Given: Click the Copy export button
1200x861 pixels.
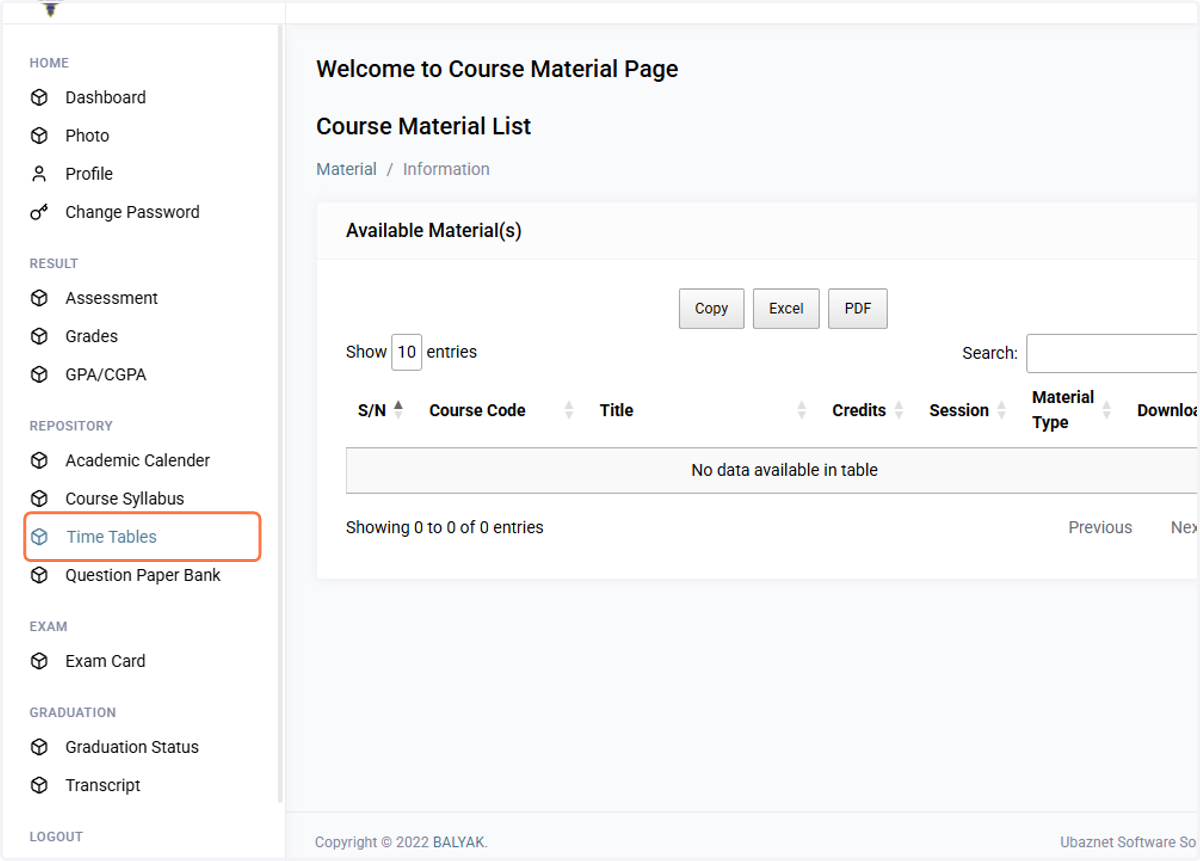Looking at the screenshot, I should [x=711, y=308].
